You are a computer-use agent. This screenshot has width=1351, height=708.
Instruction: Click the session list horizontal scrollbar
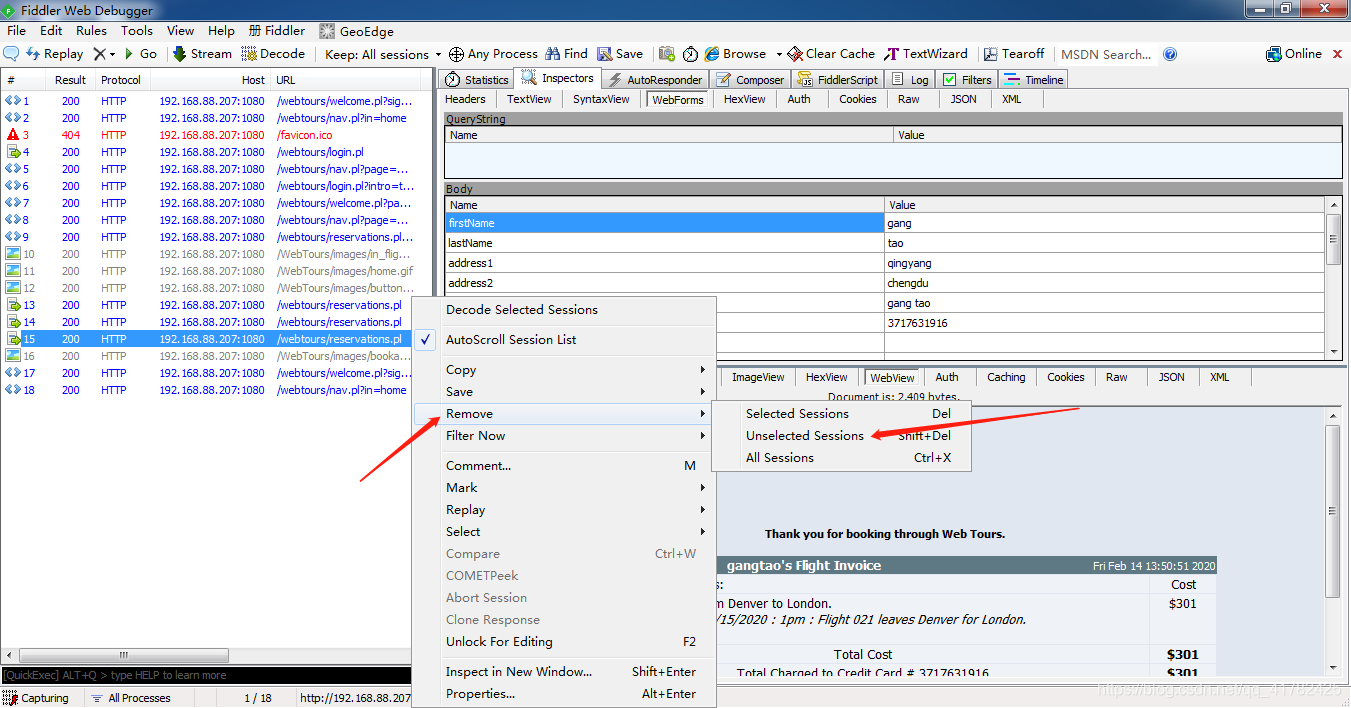124,656
